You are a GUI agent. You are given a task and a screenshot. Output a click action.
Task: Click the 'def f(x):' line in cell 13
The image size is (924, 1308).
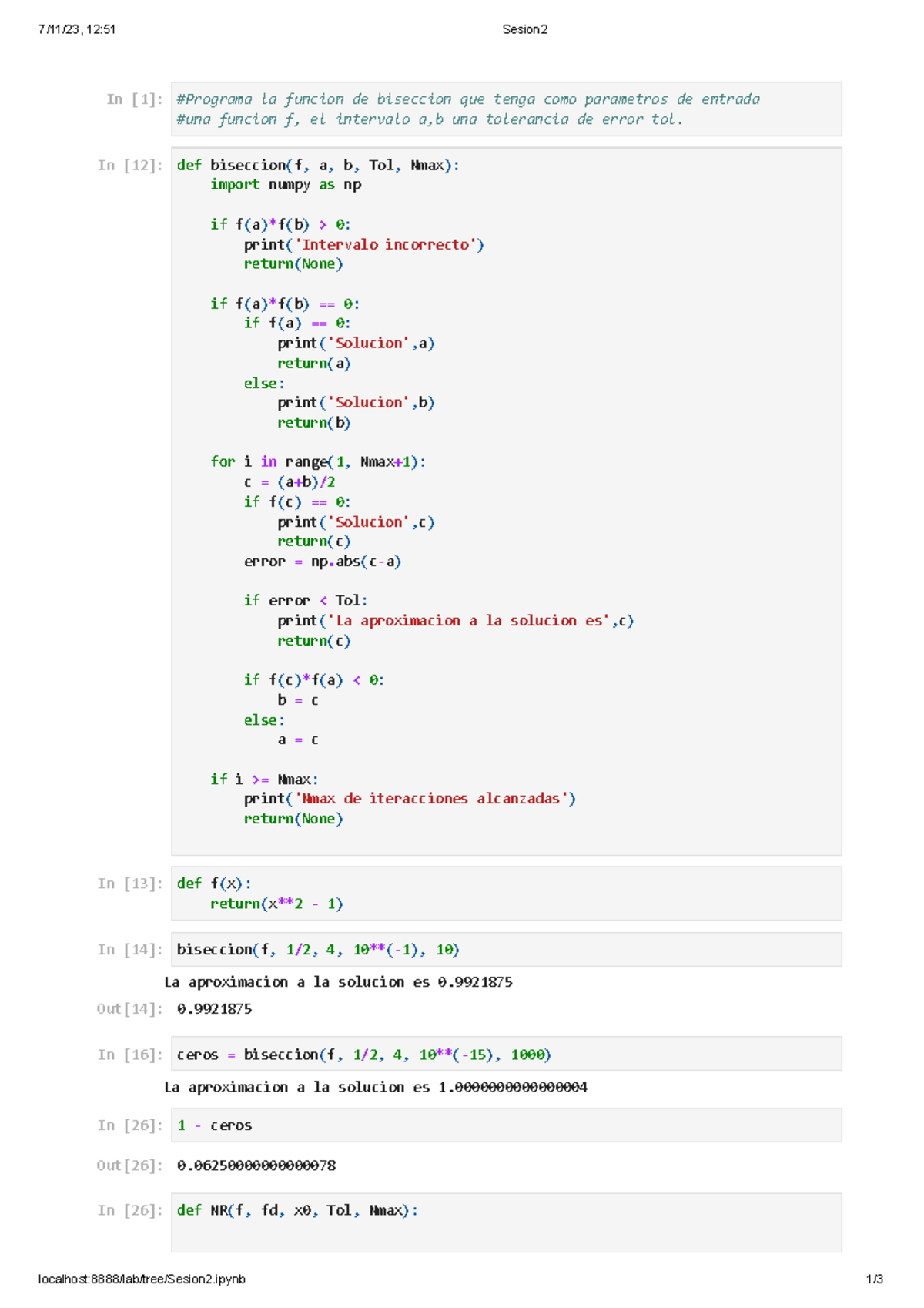[x=214, y=884]
